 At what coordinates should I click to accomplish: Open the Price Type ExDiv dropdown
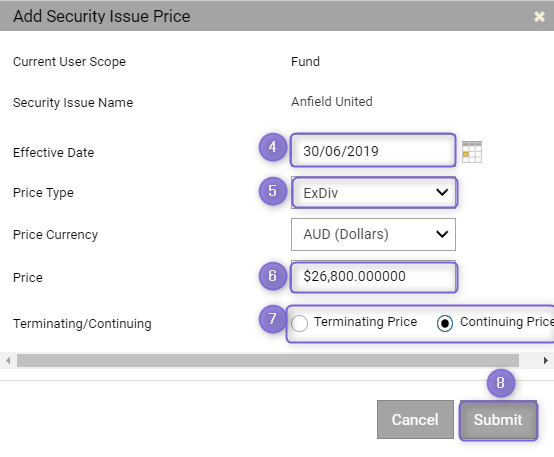(373, 193)
